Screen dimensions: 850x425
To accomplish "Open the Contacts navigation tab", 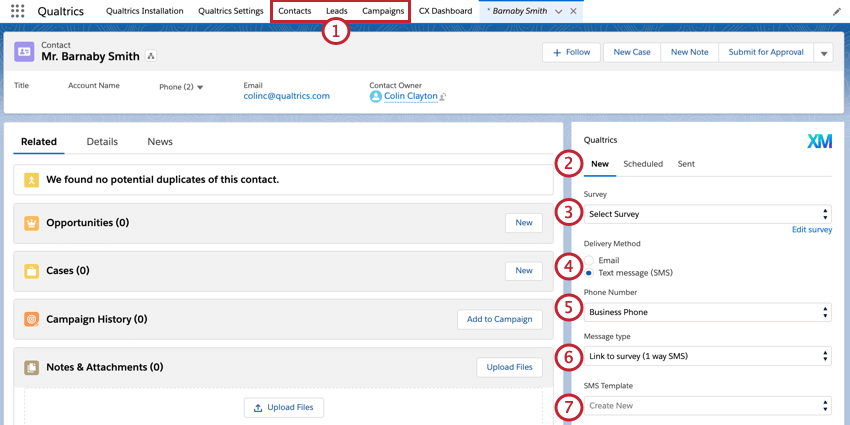I will tap(294, 11).
